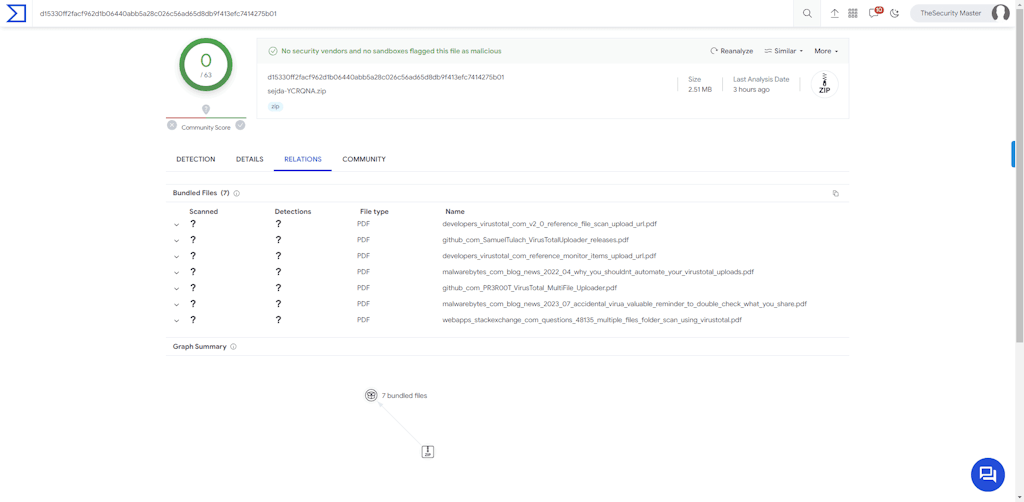
Task: Click the malwarebytes 2022_04 file name
Action: point(598,272)
